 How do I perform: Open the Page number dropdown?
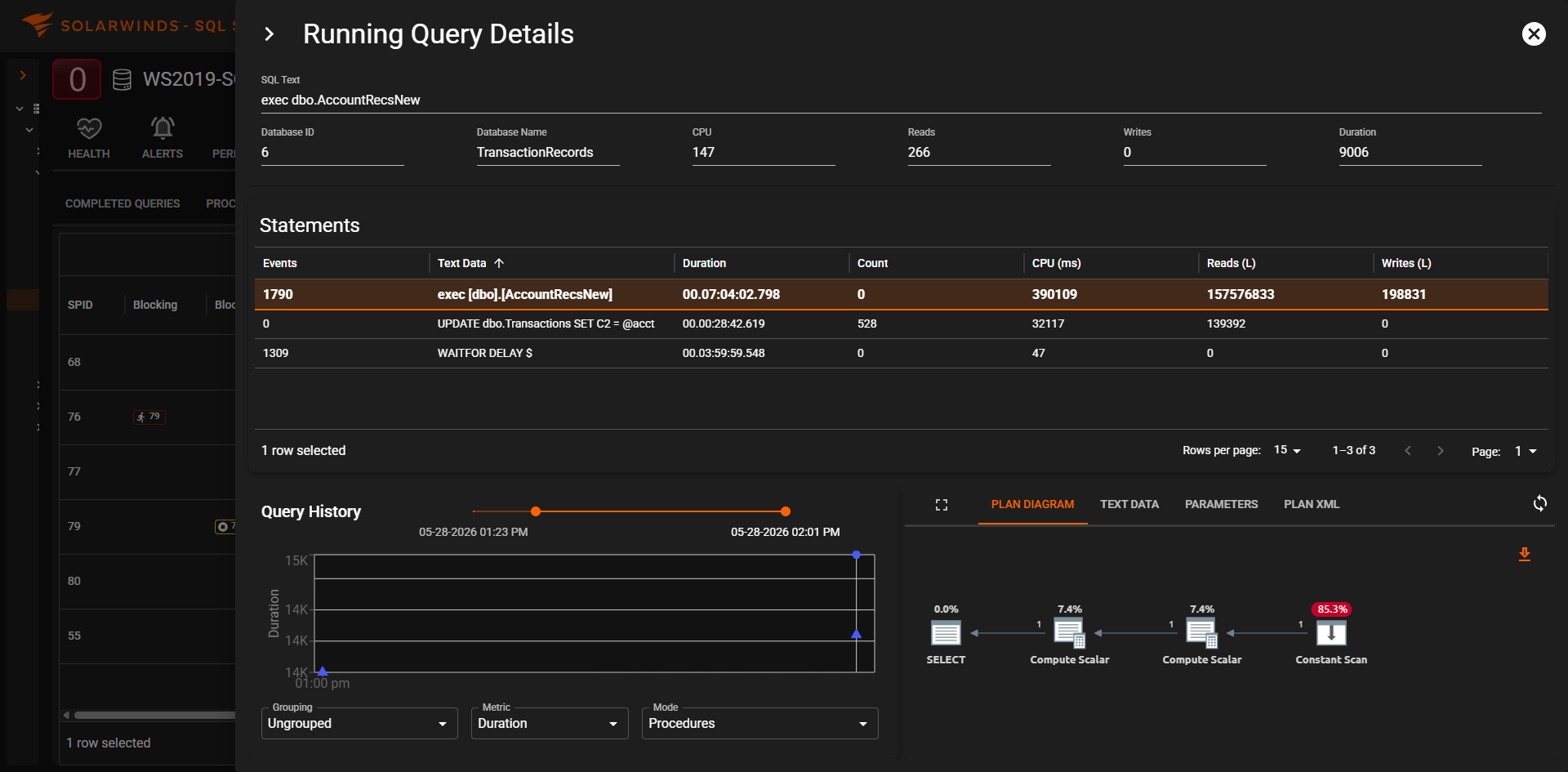tap(1526, 451)
